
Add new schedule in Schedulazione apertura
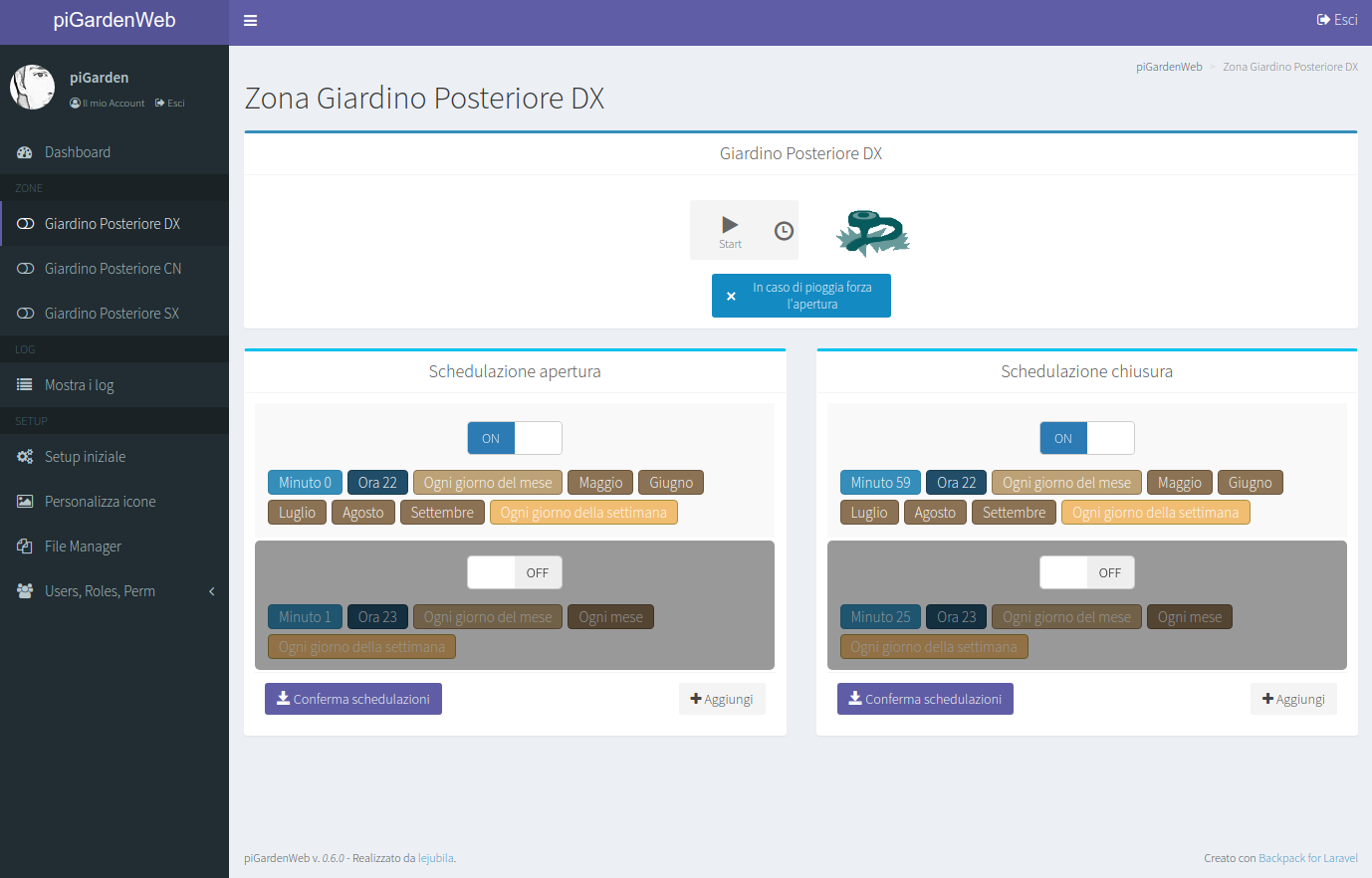[x=722, y=699]
